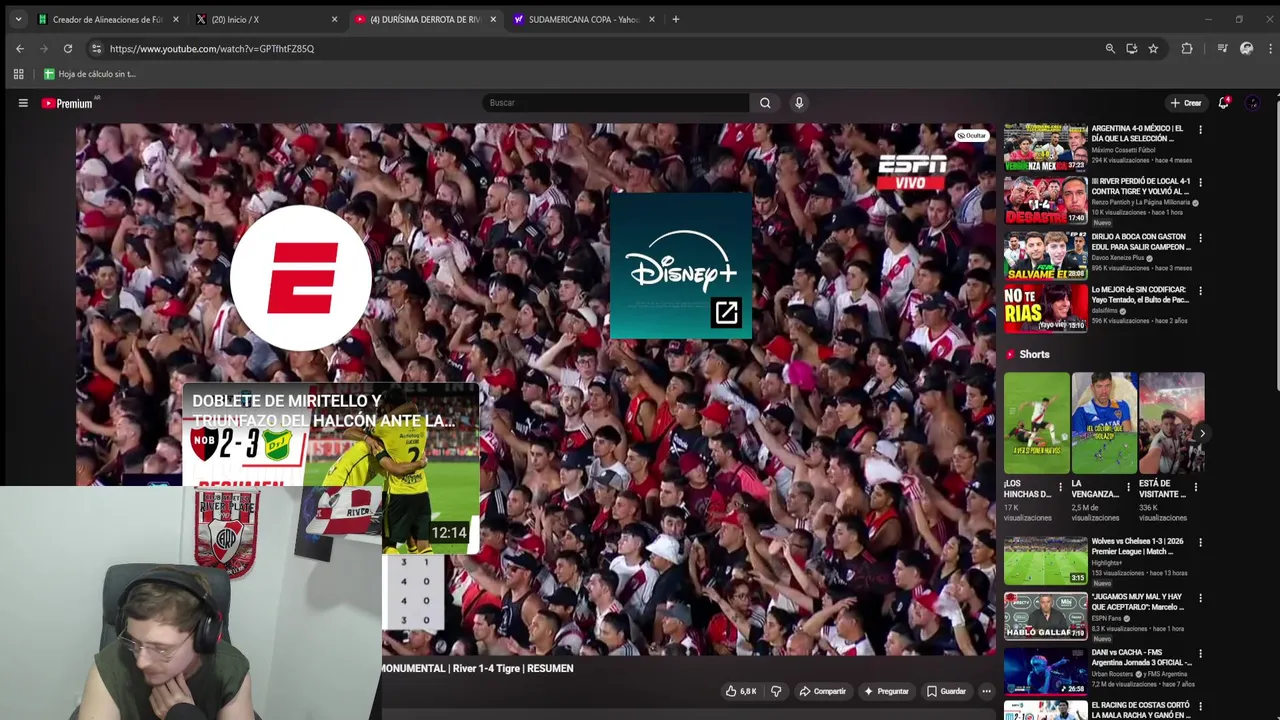
Task: Open options for LOS HINCHAS short
Action: tap(1061, 488)
